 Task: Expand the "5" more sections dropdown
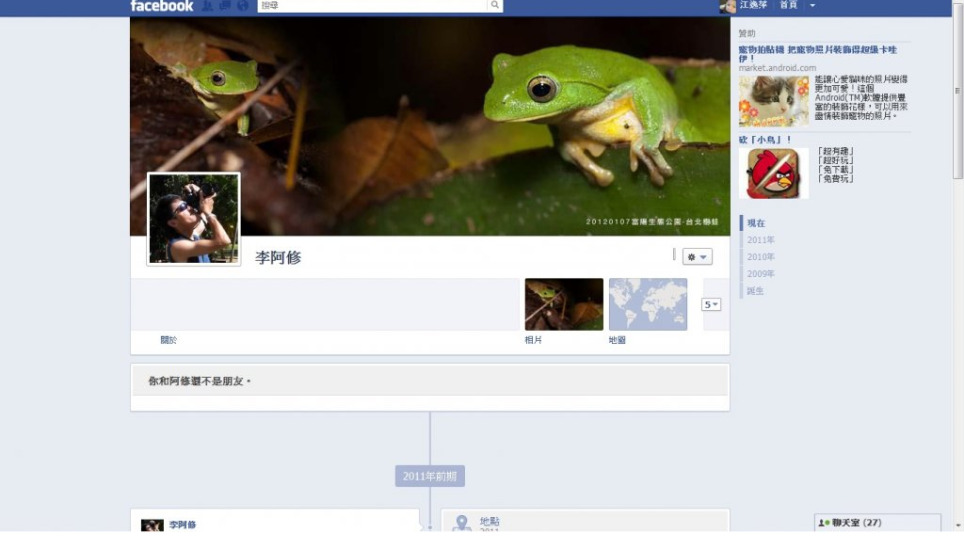(711, 304)
